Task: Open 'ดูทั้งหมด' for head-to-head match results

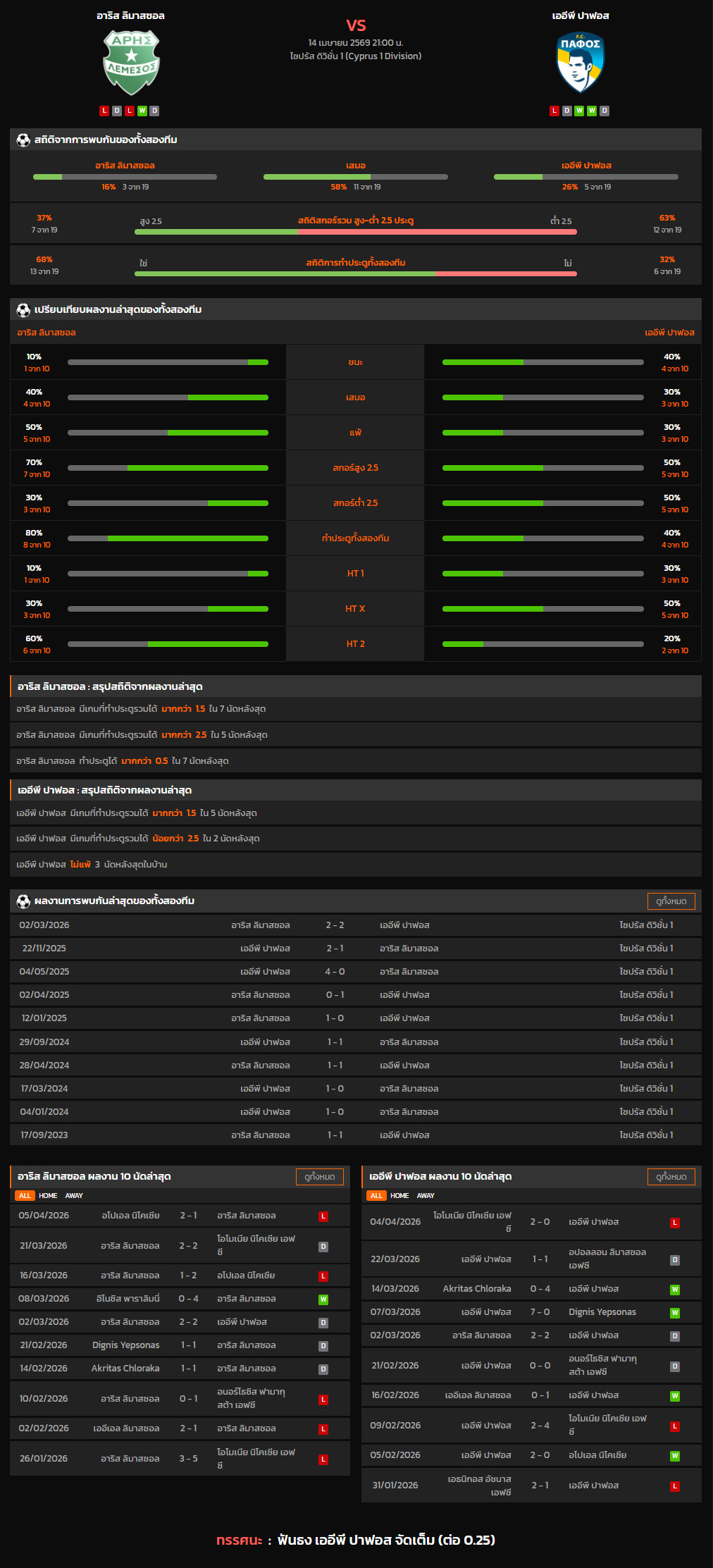Action: click(671, 901)
